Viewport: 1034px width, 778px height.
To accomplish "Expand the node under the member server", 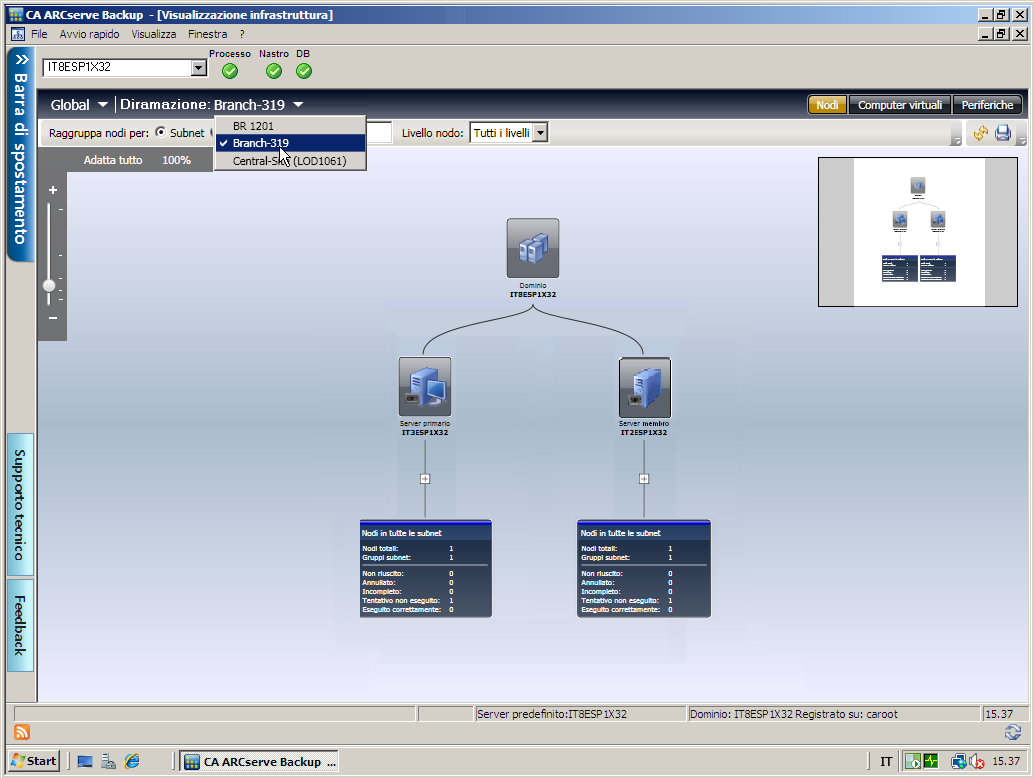I will point(644,479).
